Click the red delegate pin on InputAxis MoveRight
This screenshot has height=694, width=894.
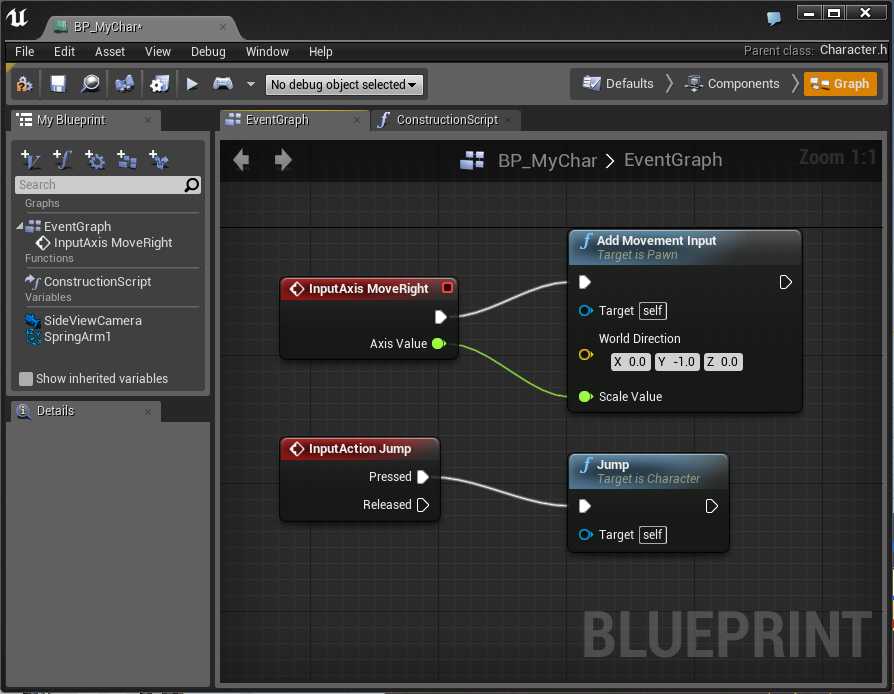[x=448, y=287]
